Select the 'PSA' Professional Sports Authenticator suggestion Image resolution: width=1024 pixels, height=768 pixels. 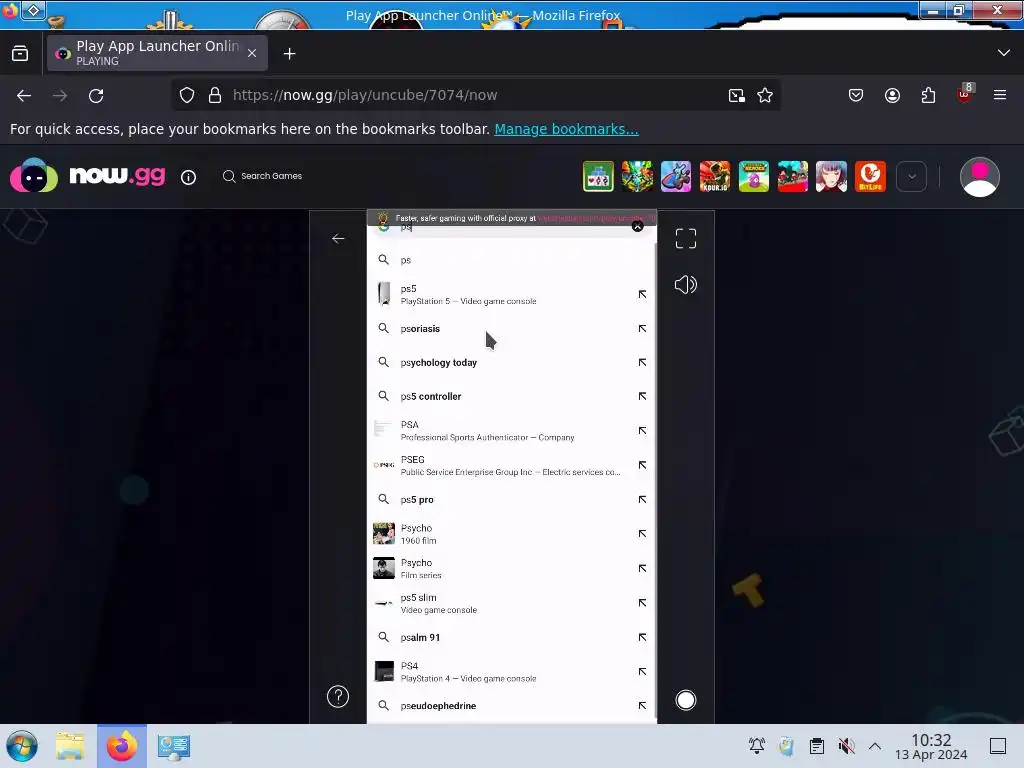(x=512, y=430)
